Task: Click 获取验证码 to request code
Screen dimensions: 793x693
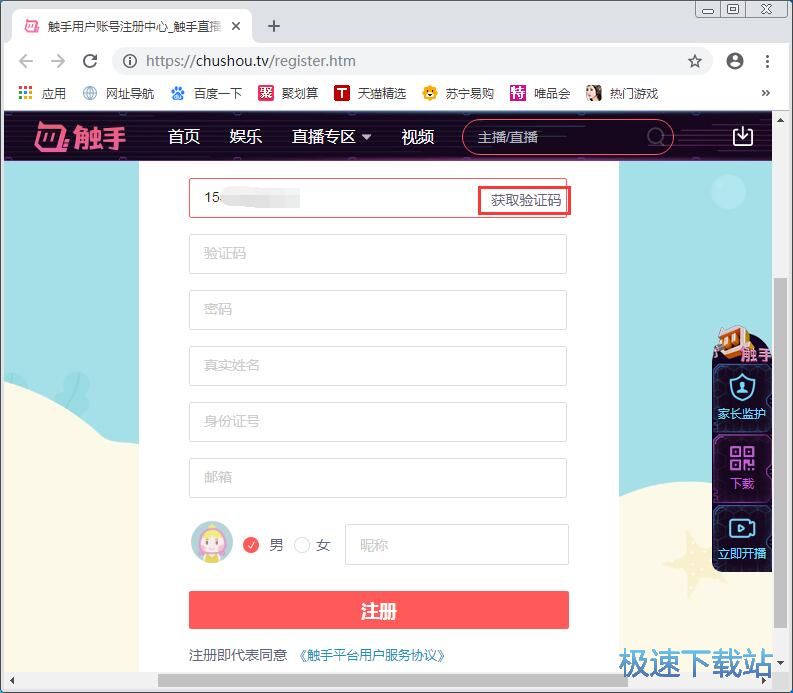Action: point(525,200)
